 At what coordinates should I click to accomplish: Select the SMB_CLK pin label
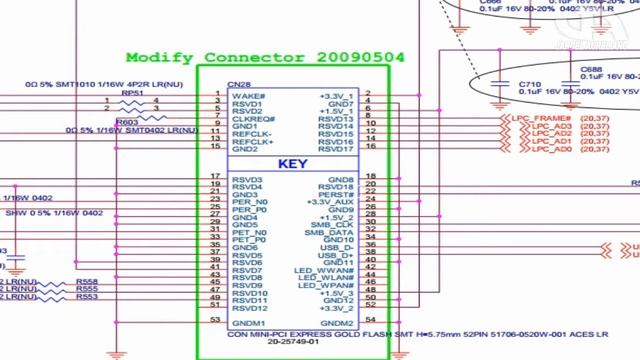coord(332,225)
